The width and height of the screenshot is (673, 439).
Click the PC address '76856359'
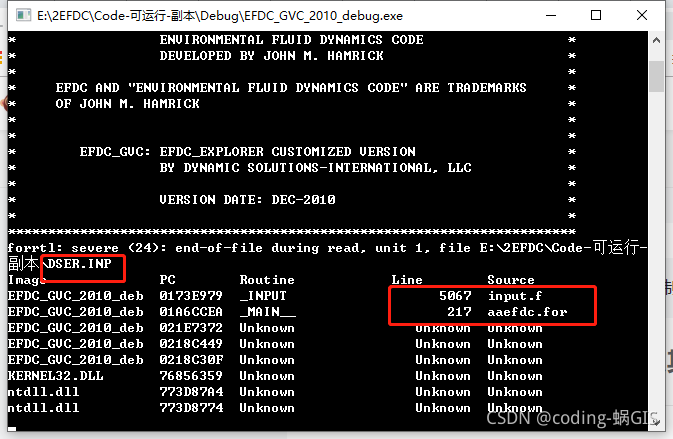coord(191,375)
